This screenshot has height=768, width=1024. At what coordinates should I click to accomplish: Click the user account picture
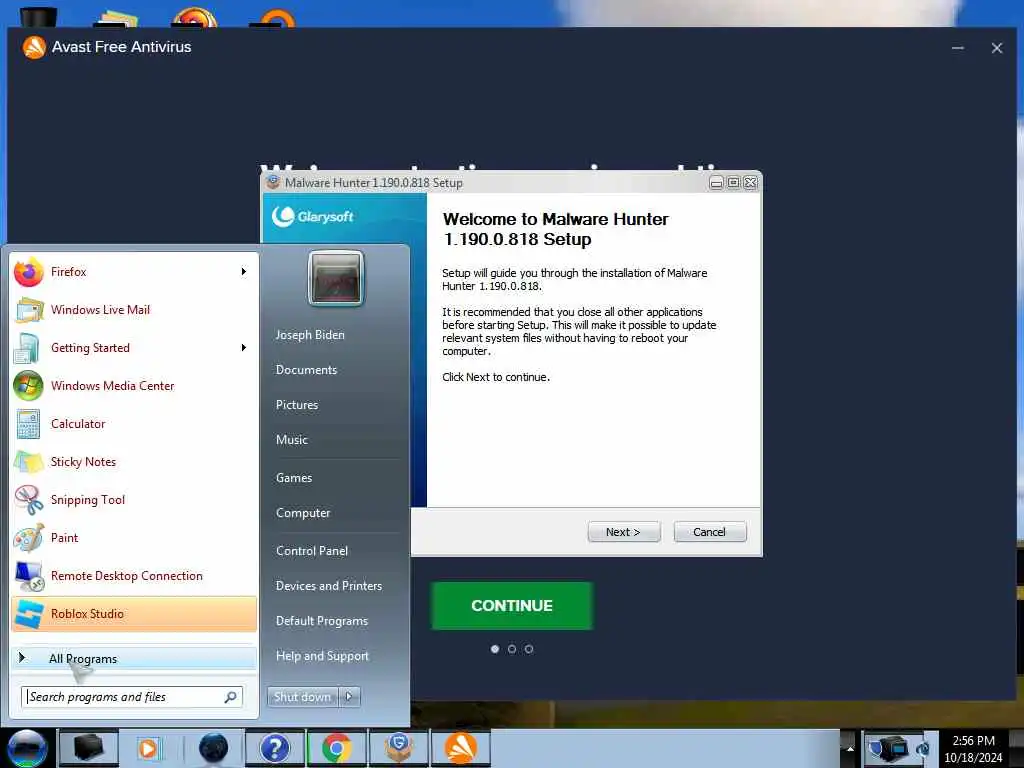pos(336,279)
